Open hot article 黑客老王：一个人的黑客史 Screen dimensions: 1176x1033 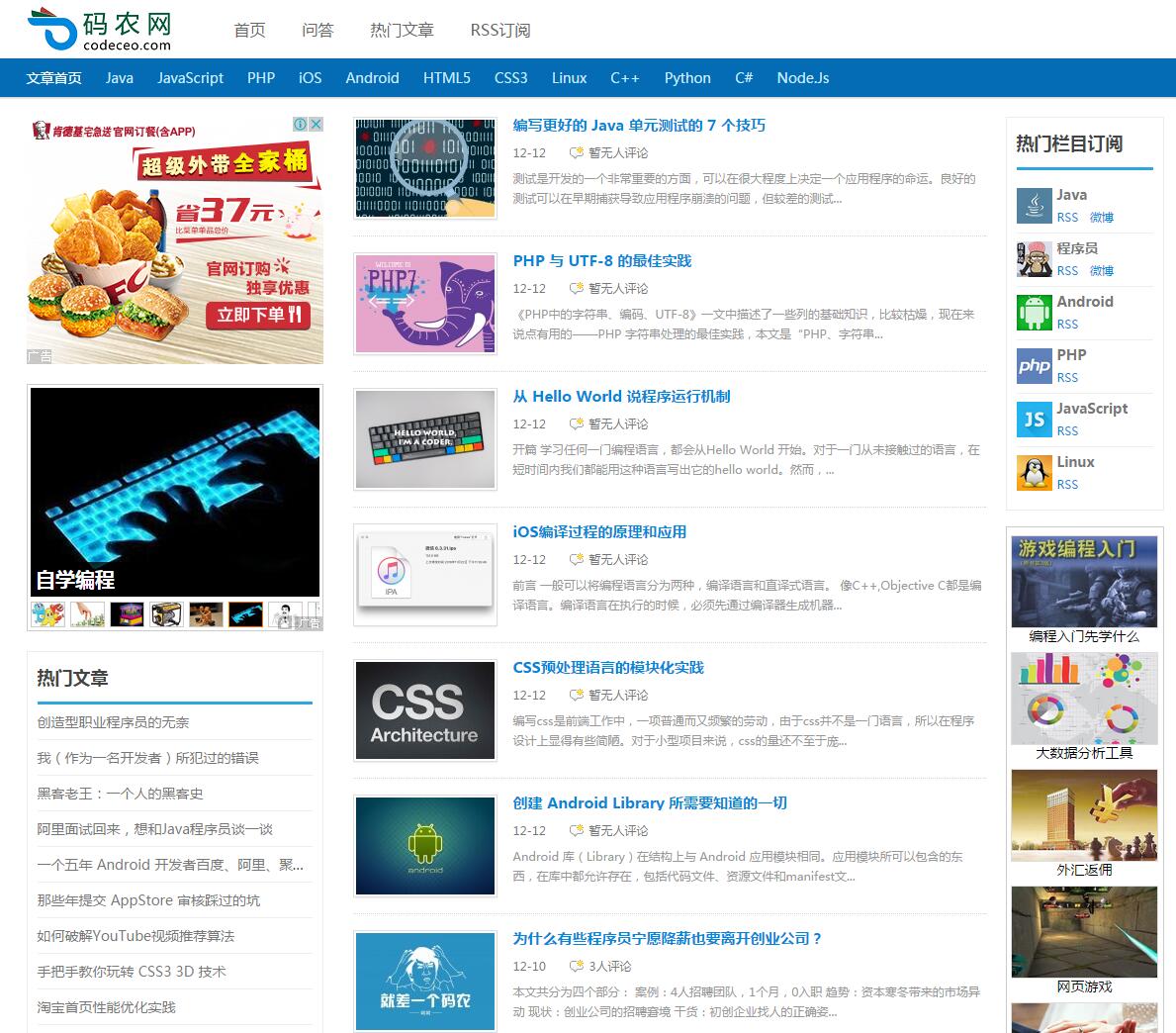coord(120,794)
